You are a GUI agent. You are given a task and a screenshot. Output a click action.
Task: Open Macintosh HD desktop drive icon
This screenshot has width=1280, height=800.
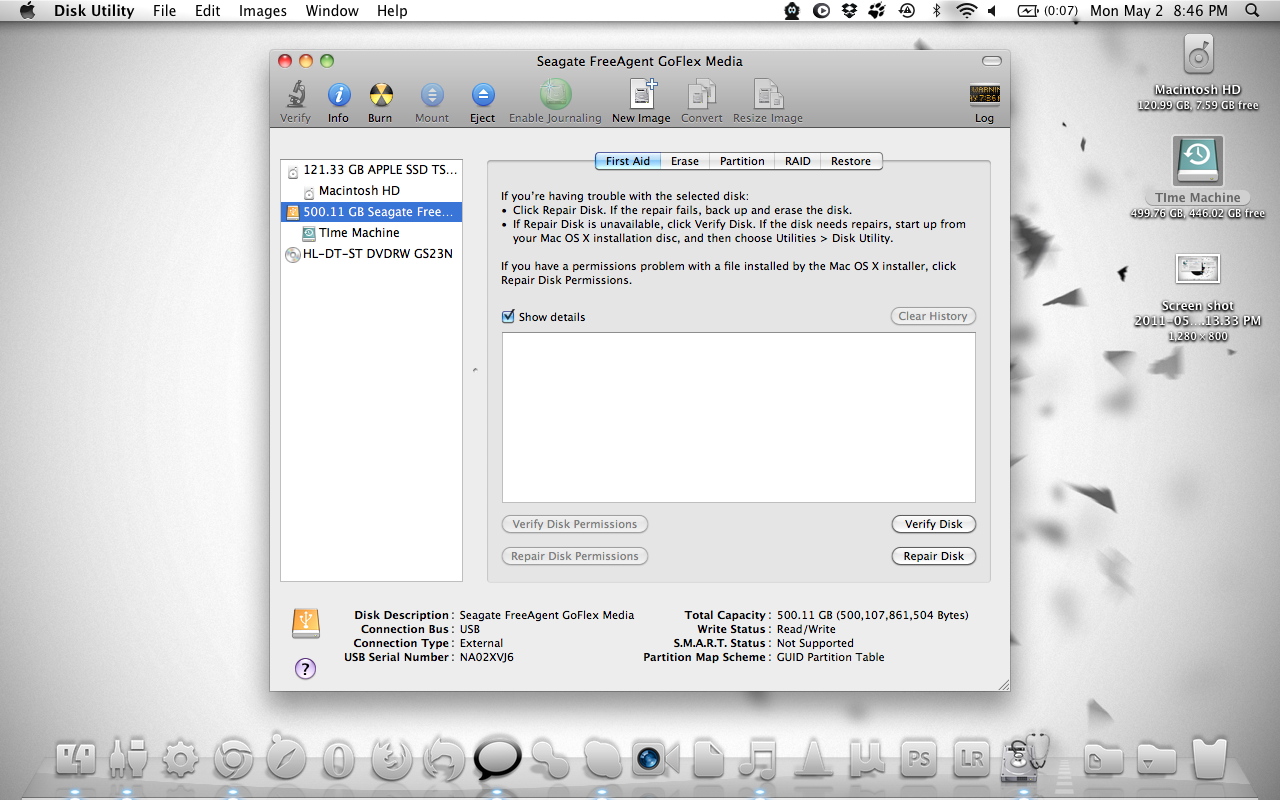click(1198, 54)
